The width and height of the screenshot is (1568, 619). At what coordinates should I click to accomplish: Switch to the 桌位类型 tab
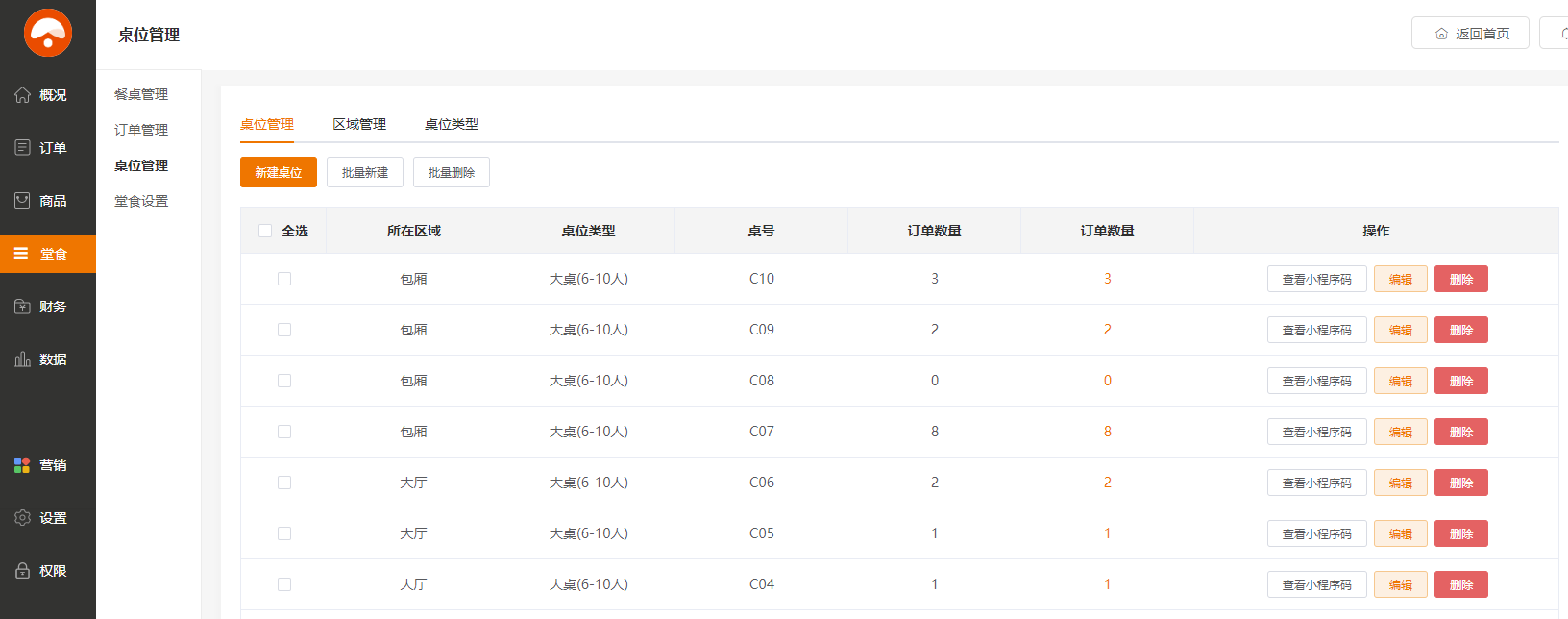(x=452, y=124)
